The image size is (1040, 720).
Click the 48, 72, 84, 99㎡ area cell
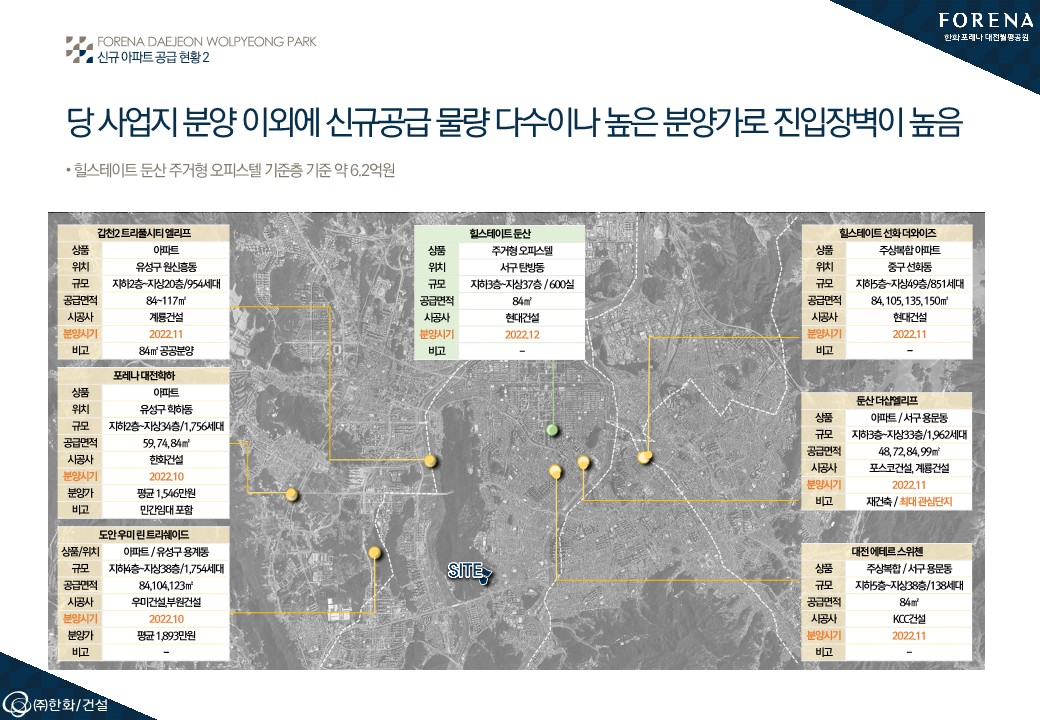[909, 451]
